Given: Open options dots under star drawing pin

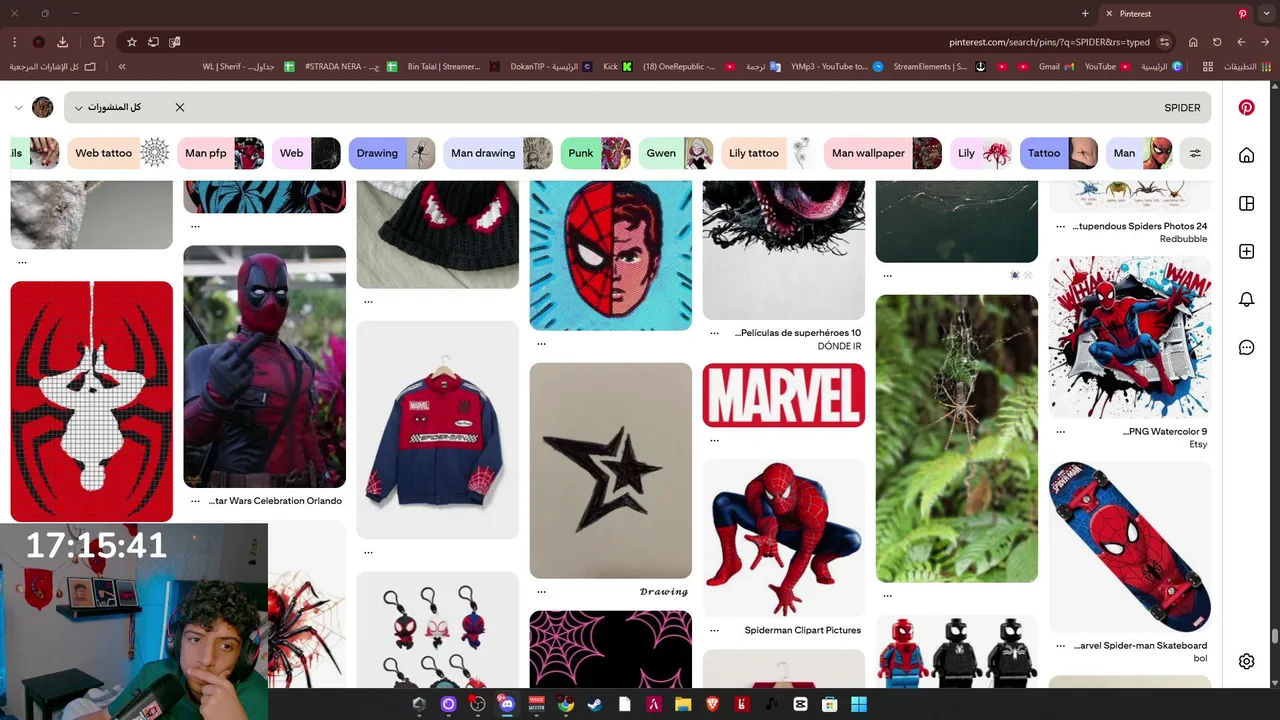Looking at the screenshot, I should [541, 591].
